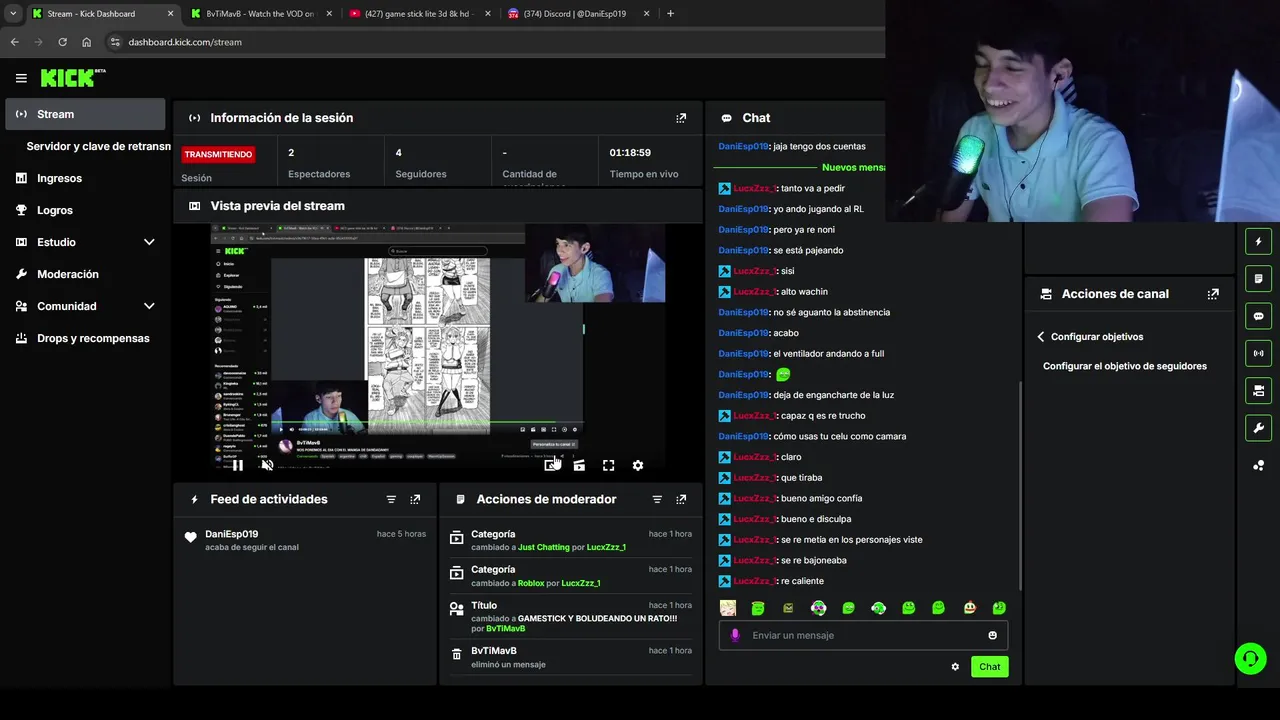Viewport: 1280px width, 720px height.
Task: Click the Título cambiado moderator entry
Action: 570,617
